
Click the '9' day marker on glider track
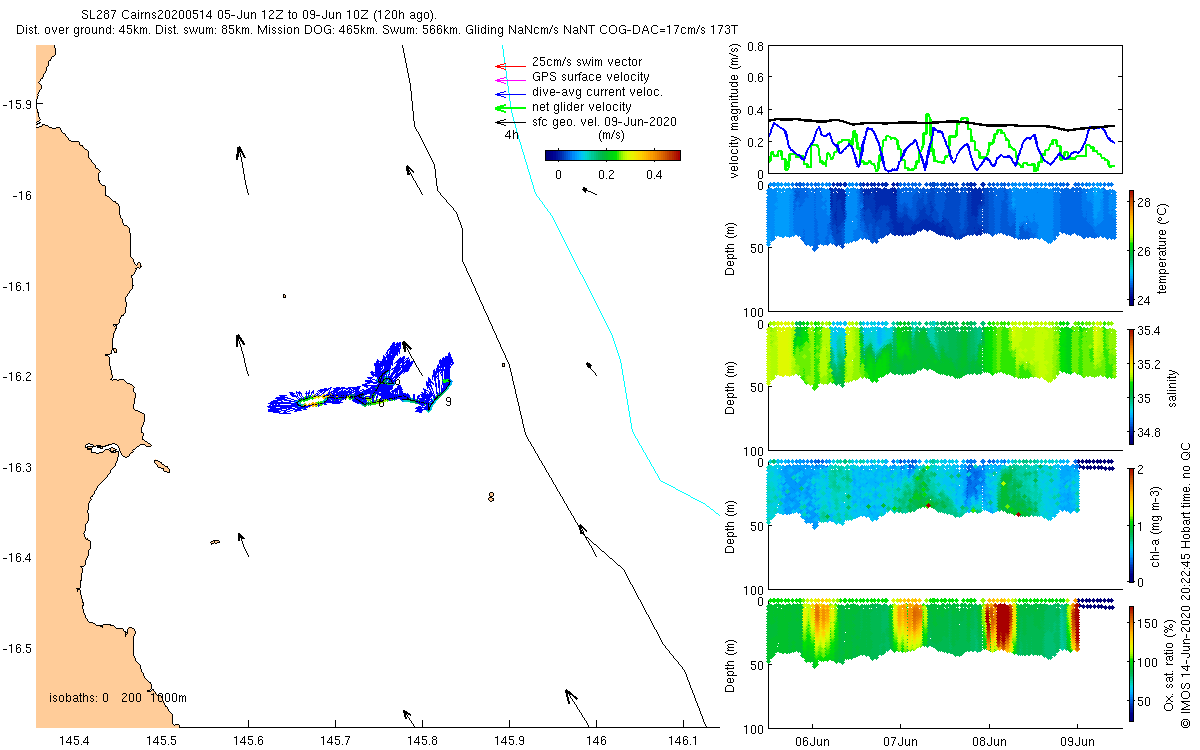448,401
